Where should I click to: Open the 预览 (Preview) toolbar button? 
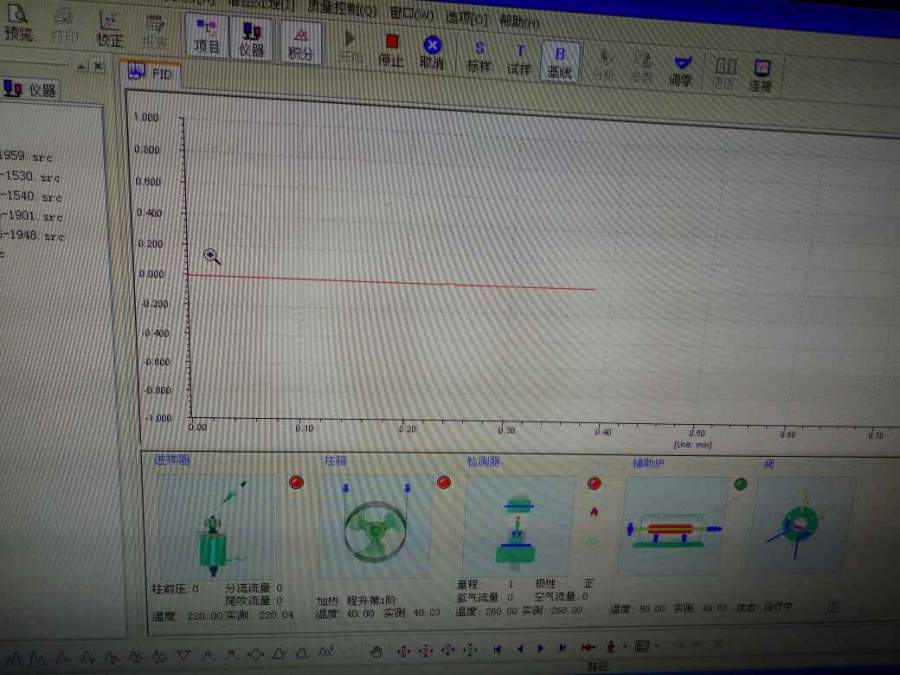18,23
